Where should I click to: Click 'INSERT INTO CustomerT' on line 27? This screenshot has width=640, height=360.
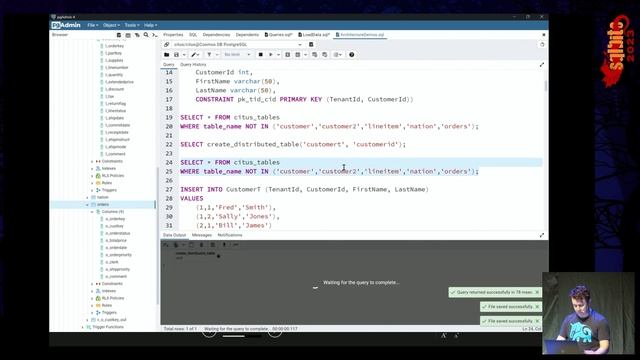(x=220, y=189)
